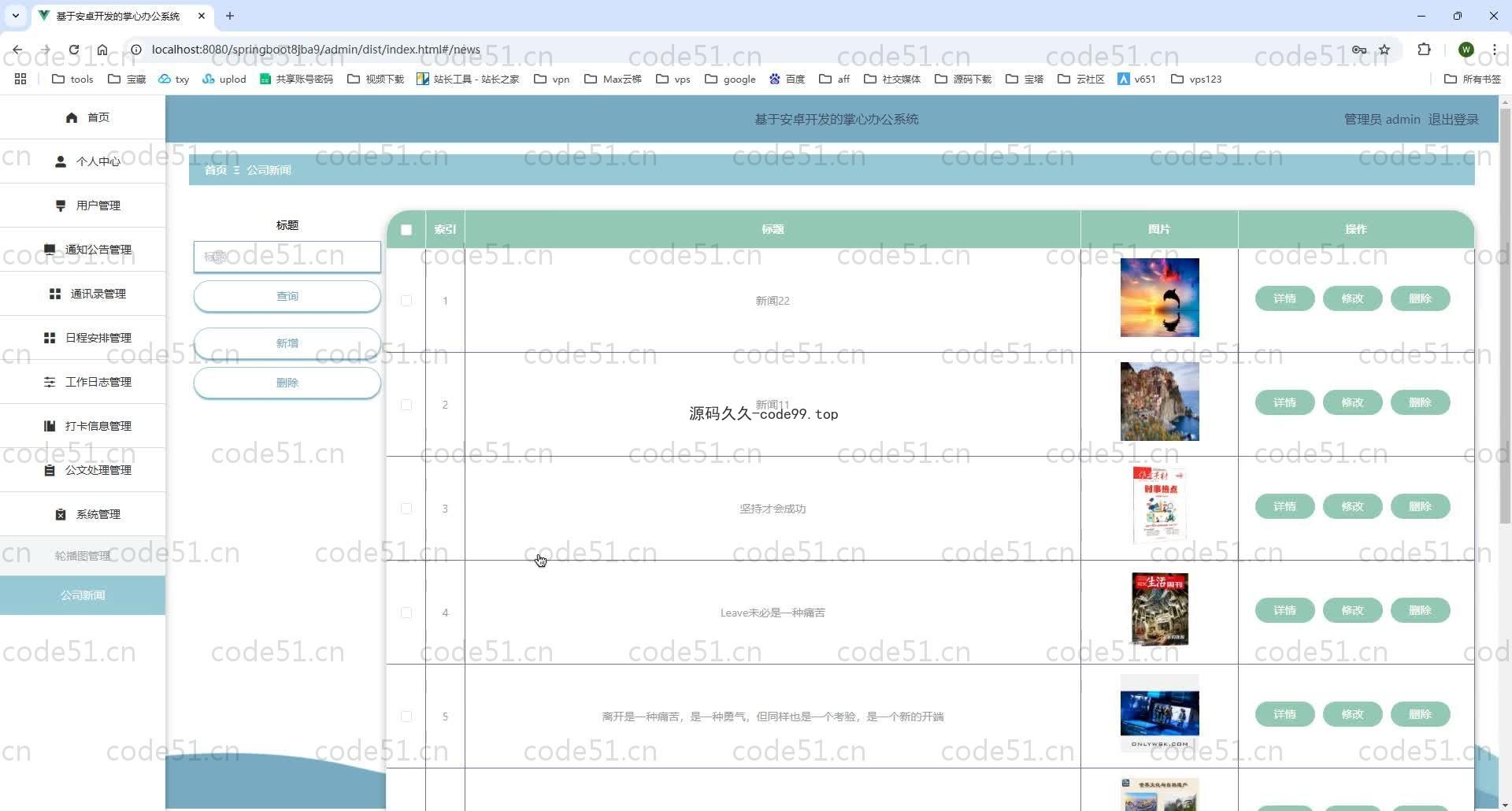Open the 百度 bookmark

(787, 79)
